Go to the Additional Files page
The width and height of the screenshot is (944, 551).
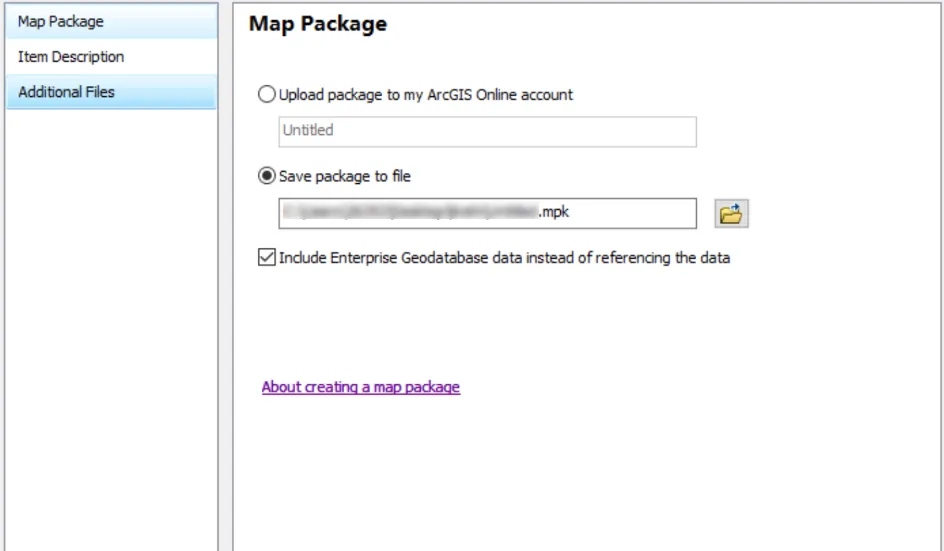point(66,92)
